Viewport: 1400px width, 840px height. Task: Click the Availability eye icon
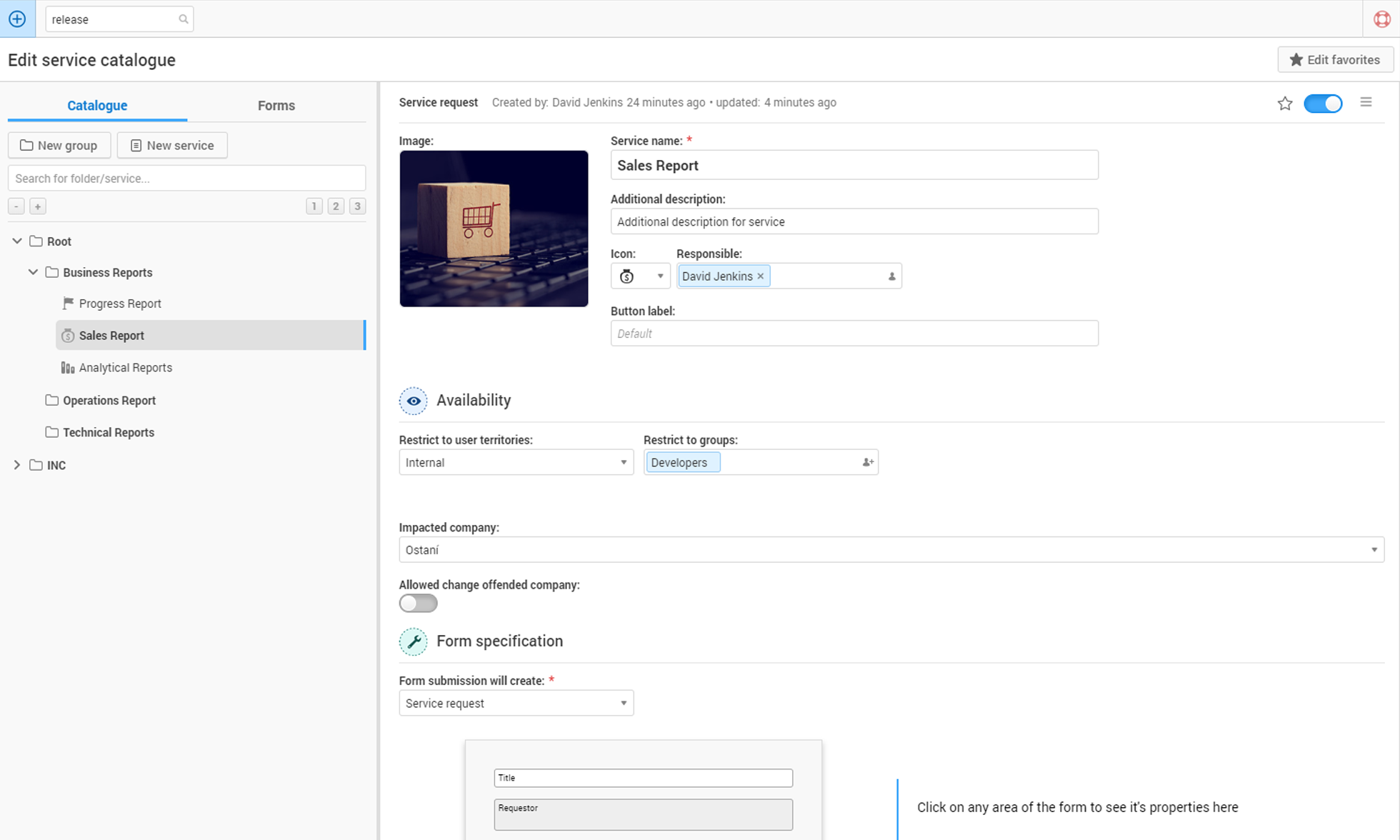[x=413, y=400]
